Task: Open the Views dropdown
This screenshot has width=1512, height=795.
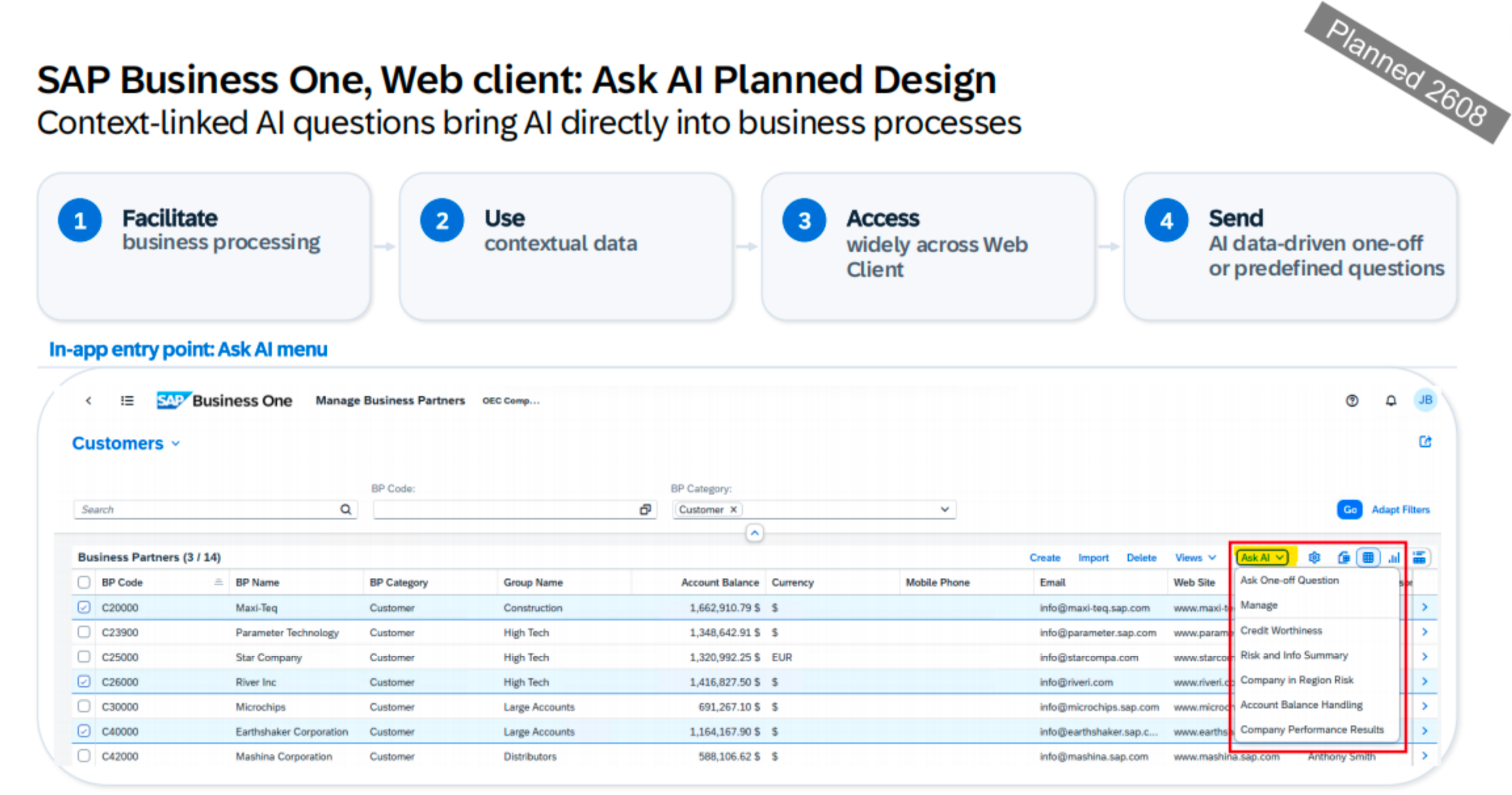Action: (x=1196, y=558)
